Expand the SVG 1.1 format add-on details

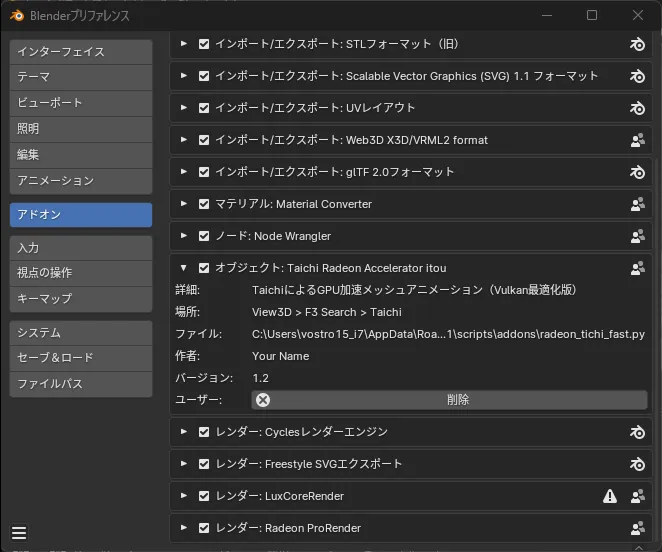(x=184, y=76)
